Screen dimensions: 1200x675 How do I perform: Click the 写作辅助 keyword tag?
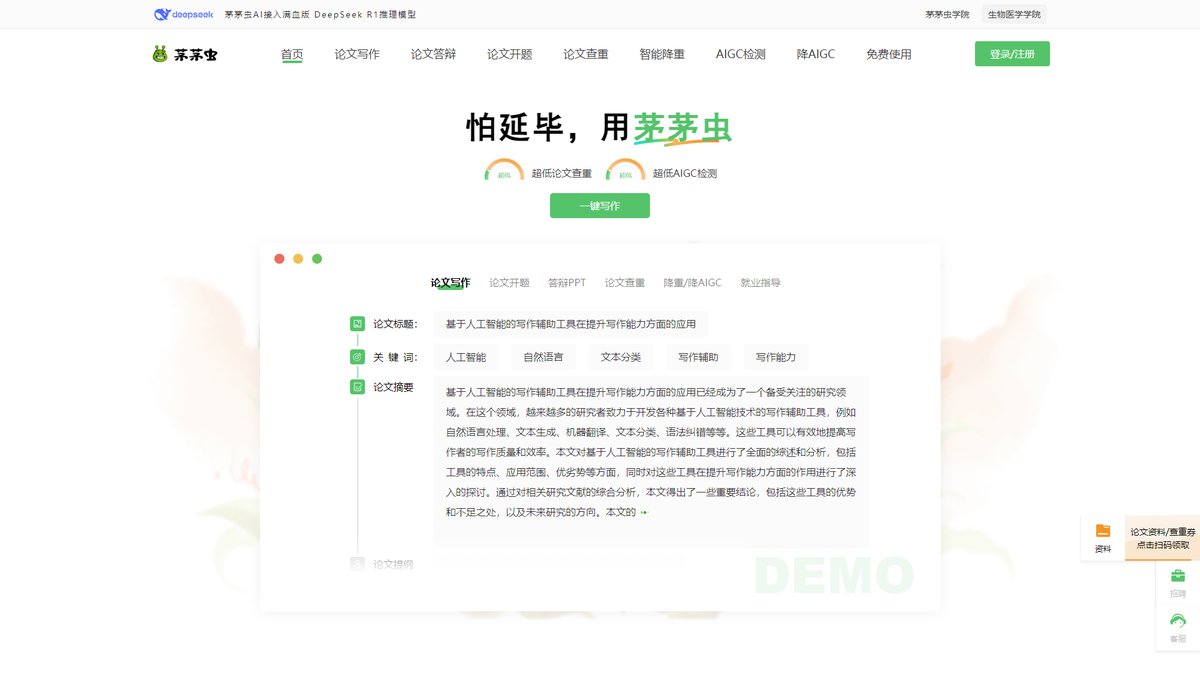[x=698, y=357]
